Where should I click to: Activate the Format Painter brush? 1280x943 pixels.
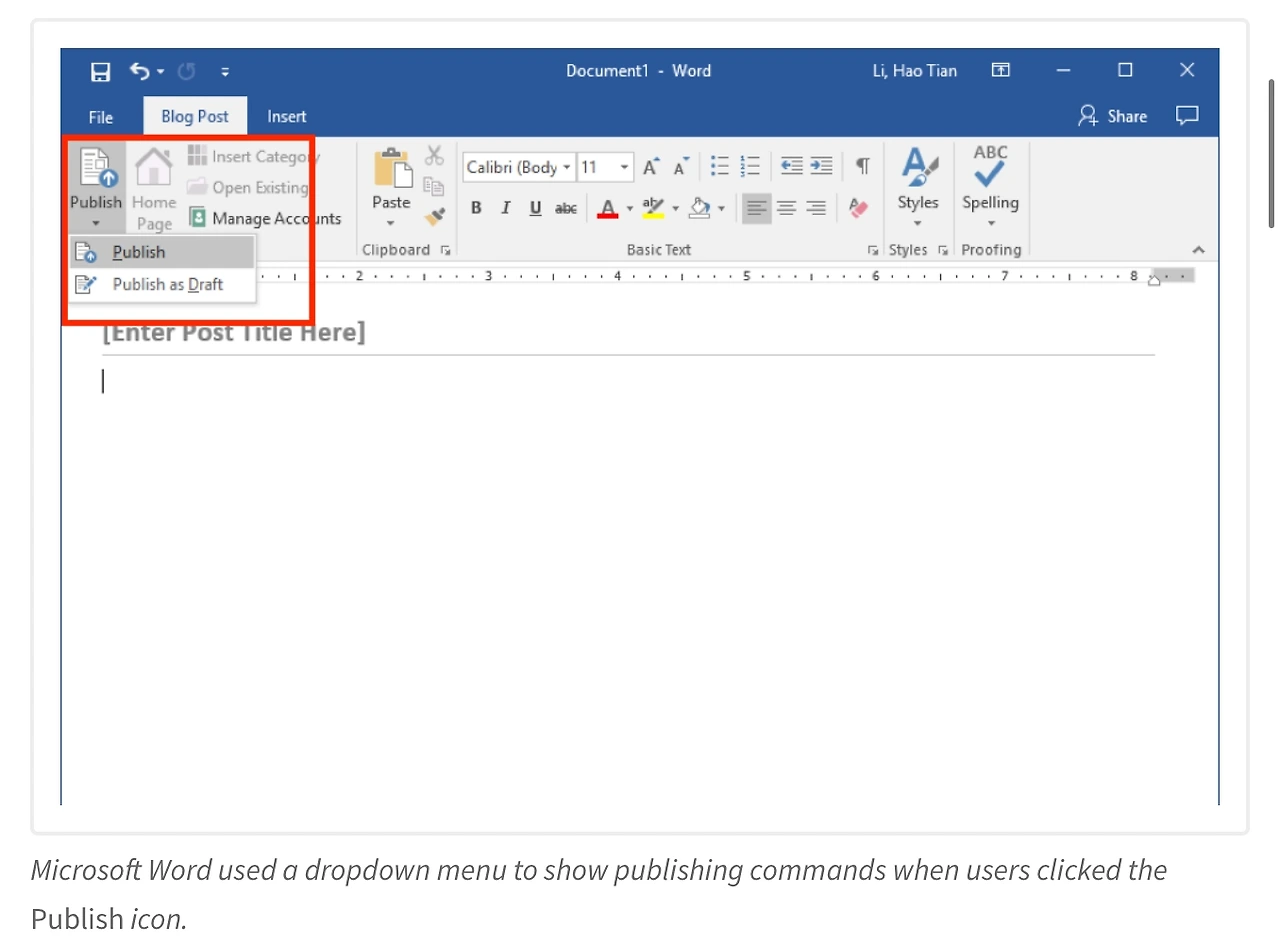[434, 216]
